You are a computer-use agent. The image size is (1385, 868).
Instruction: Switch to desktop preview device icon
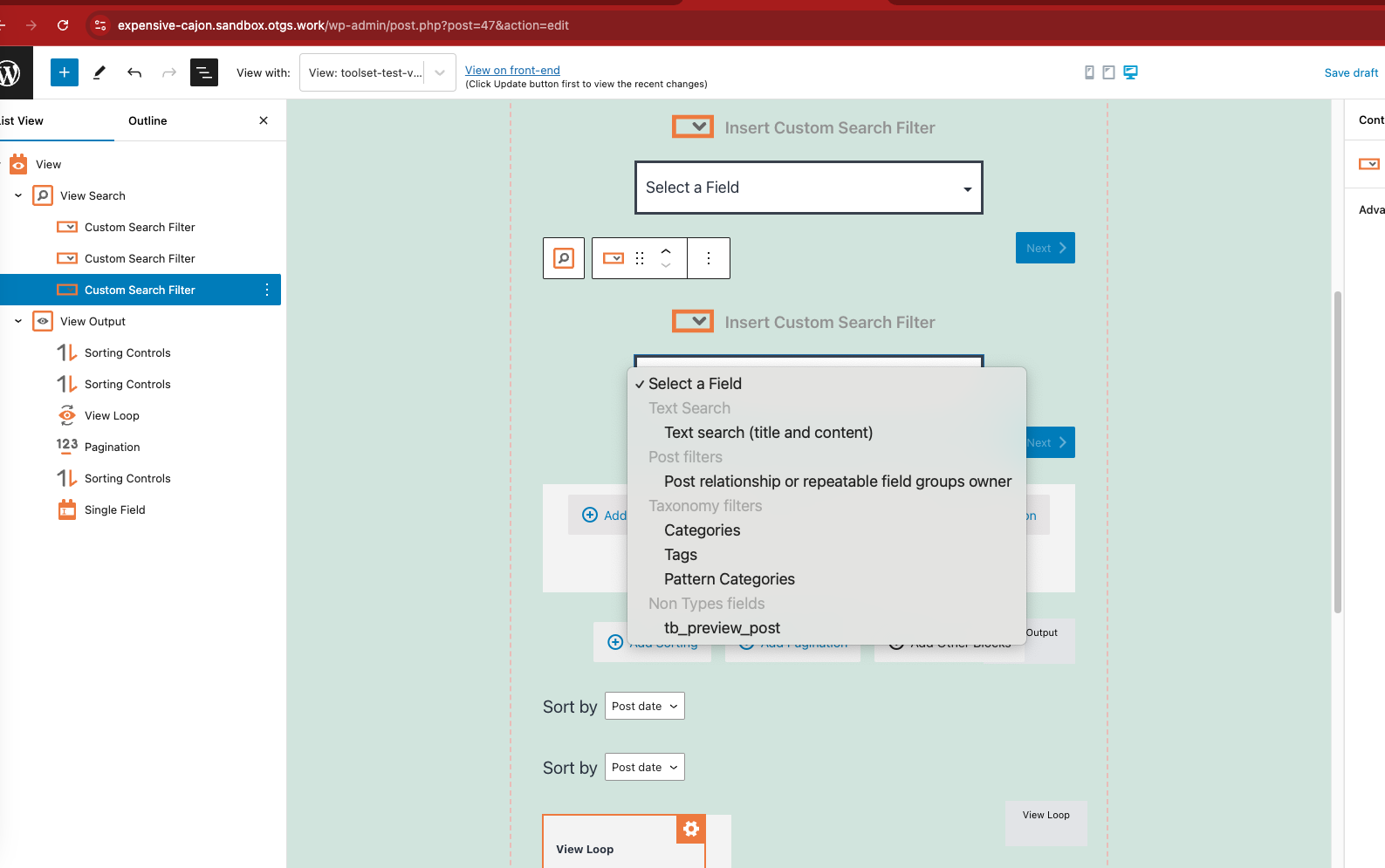[x=1130, y=72]
